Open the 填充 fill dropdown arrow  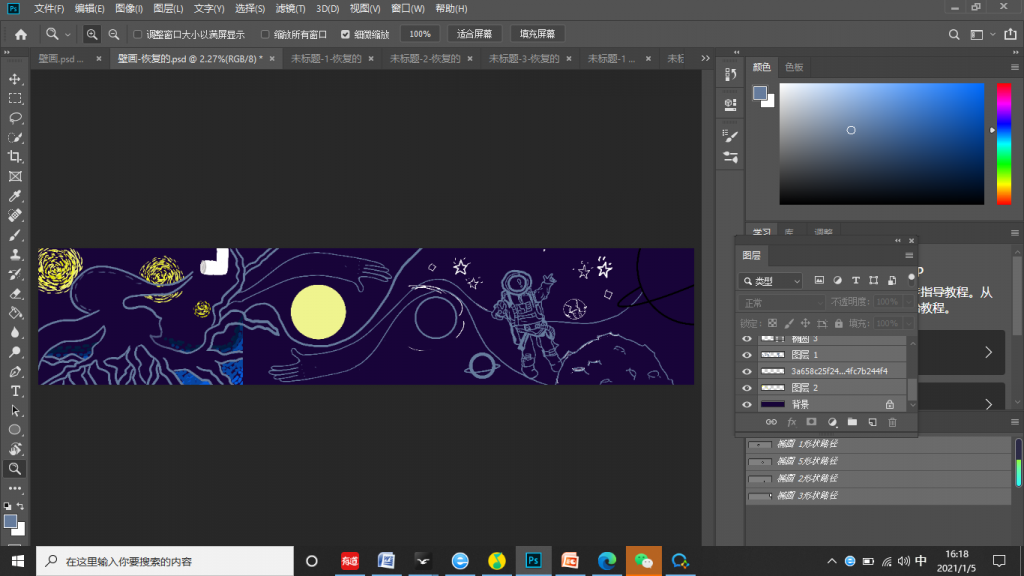pyautogui.click(x=908, y=323)
